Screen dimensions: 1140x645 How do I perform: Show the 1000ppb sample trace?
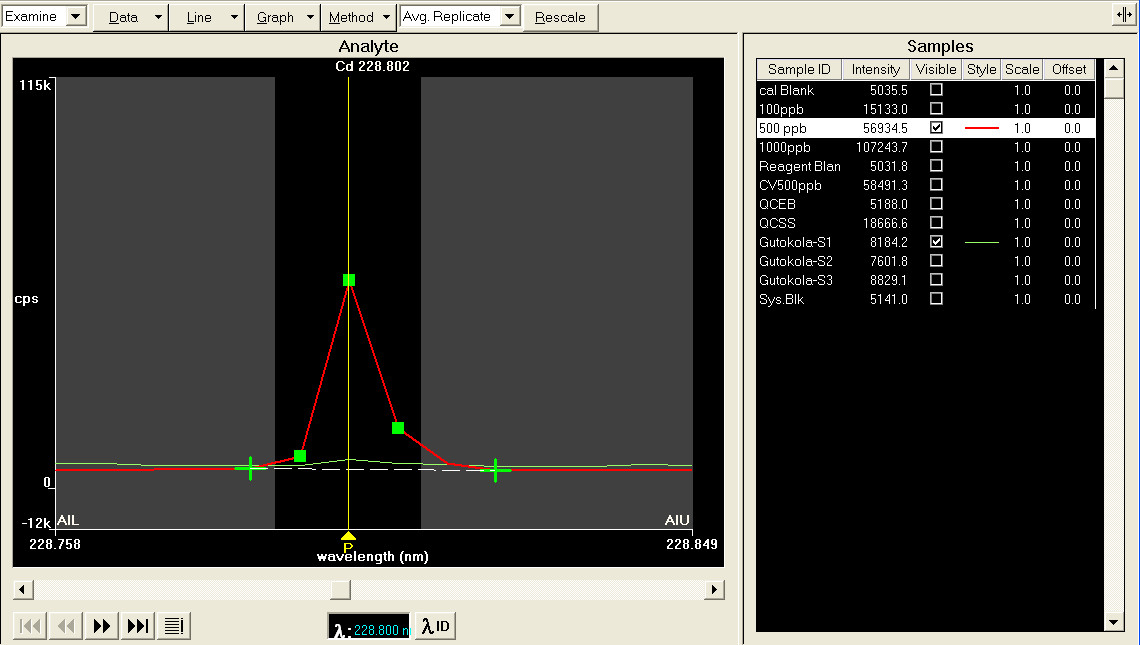tap(936, 147)
